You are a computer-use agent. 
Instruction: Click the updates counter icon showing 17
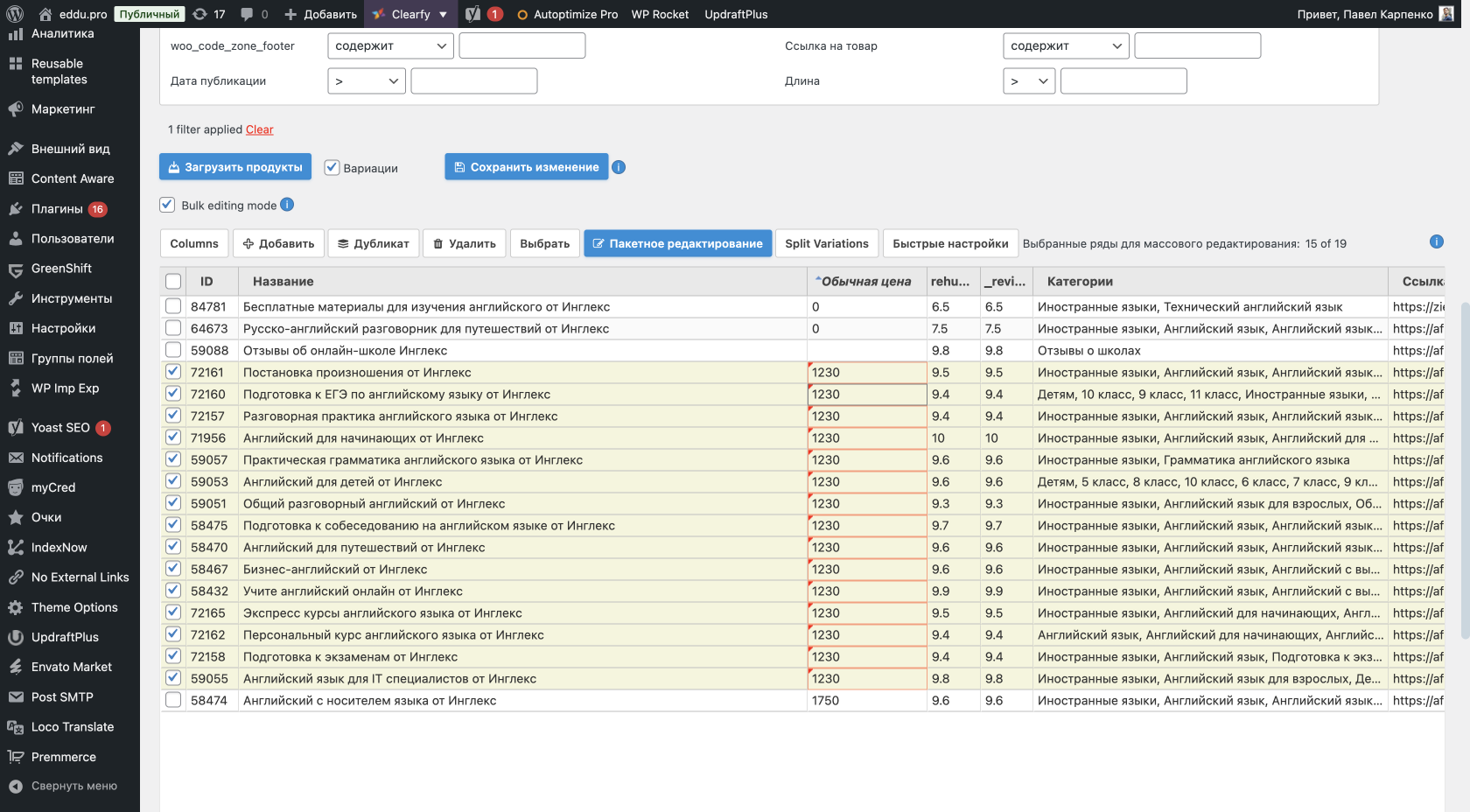[200, 14]
